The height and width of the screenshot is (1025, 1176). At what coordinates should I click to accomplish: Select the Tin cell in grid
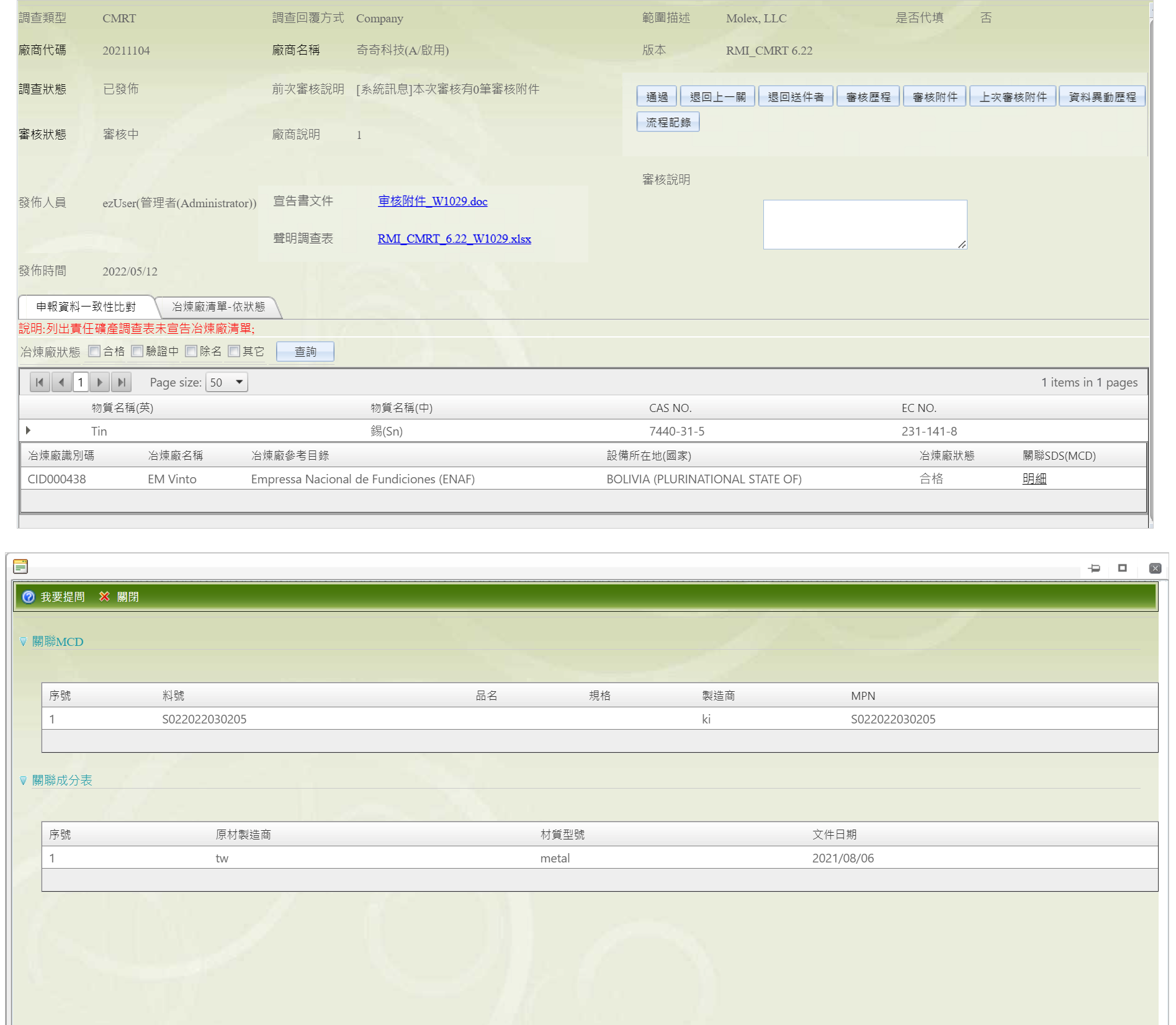(99, 431)
